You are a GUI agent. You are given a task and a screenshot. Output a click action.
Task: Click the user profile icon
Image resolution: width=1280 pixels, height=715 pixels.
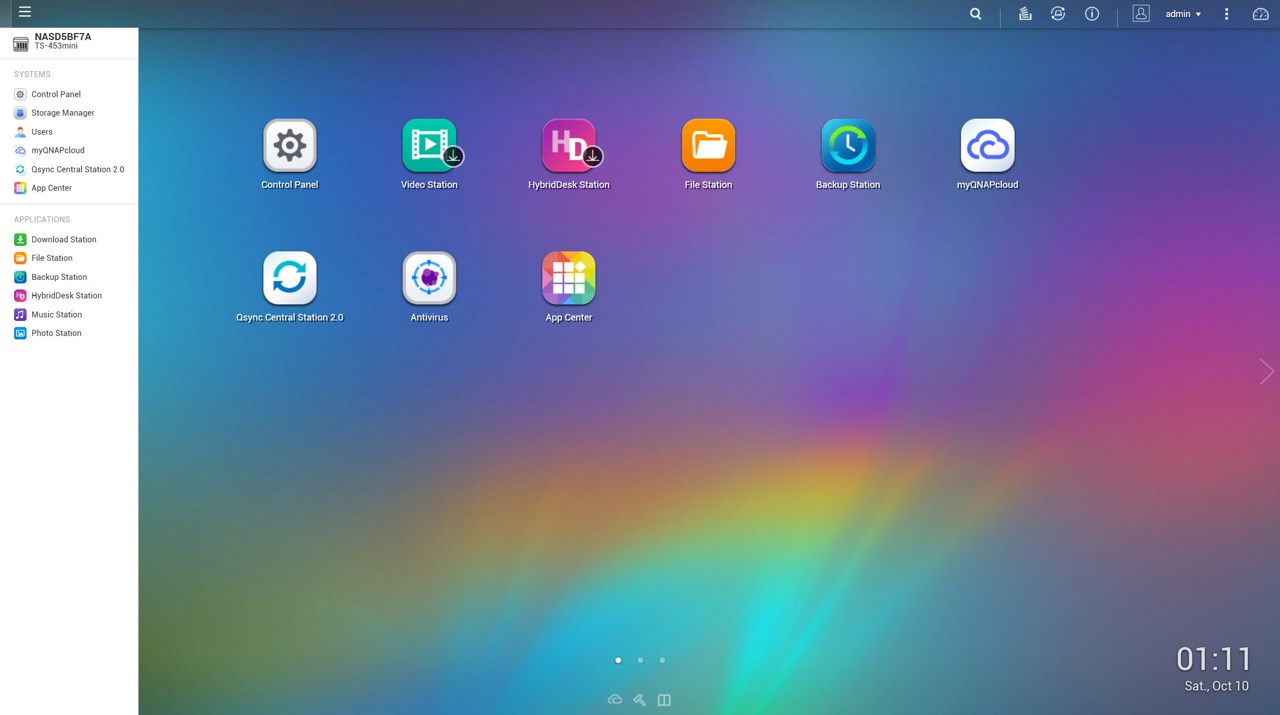point(1141,14)
